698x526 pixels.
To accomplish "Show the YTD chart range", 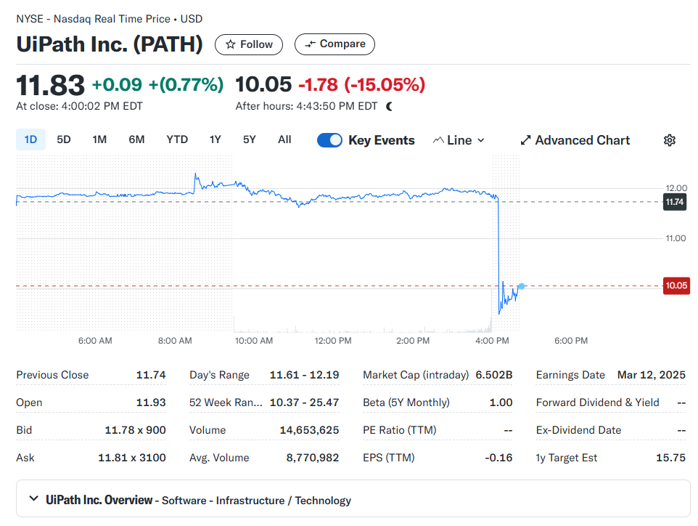I will 177,140.
